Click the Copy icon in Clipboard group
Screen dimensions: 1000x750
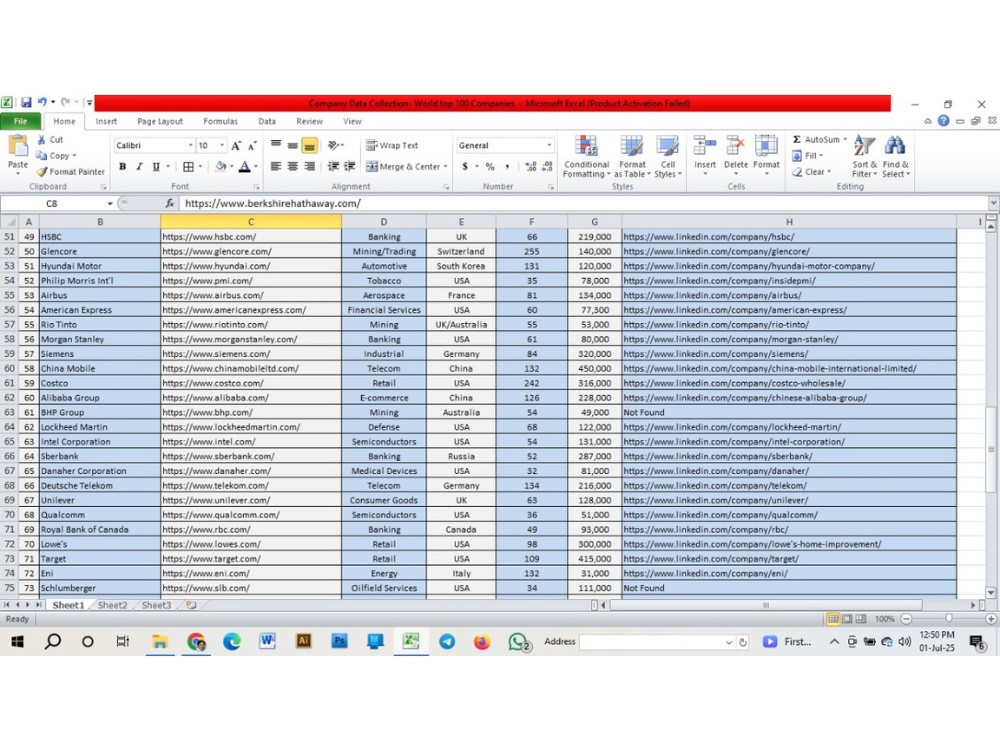click(41, 156)
